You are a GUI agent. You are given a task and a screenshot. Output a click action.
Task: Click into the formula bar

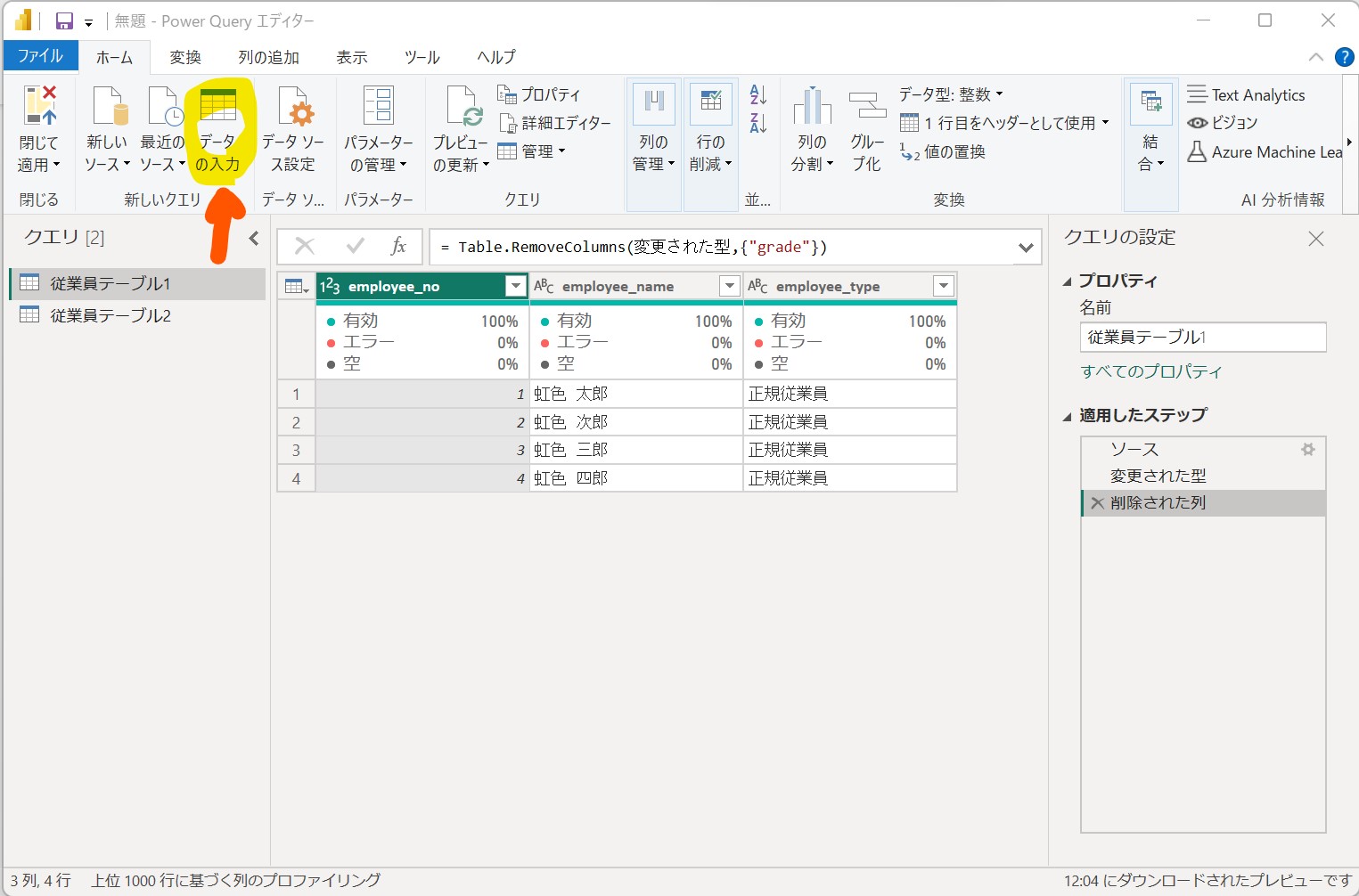coord(722,247)
